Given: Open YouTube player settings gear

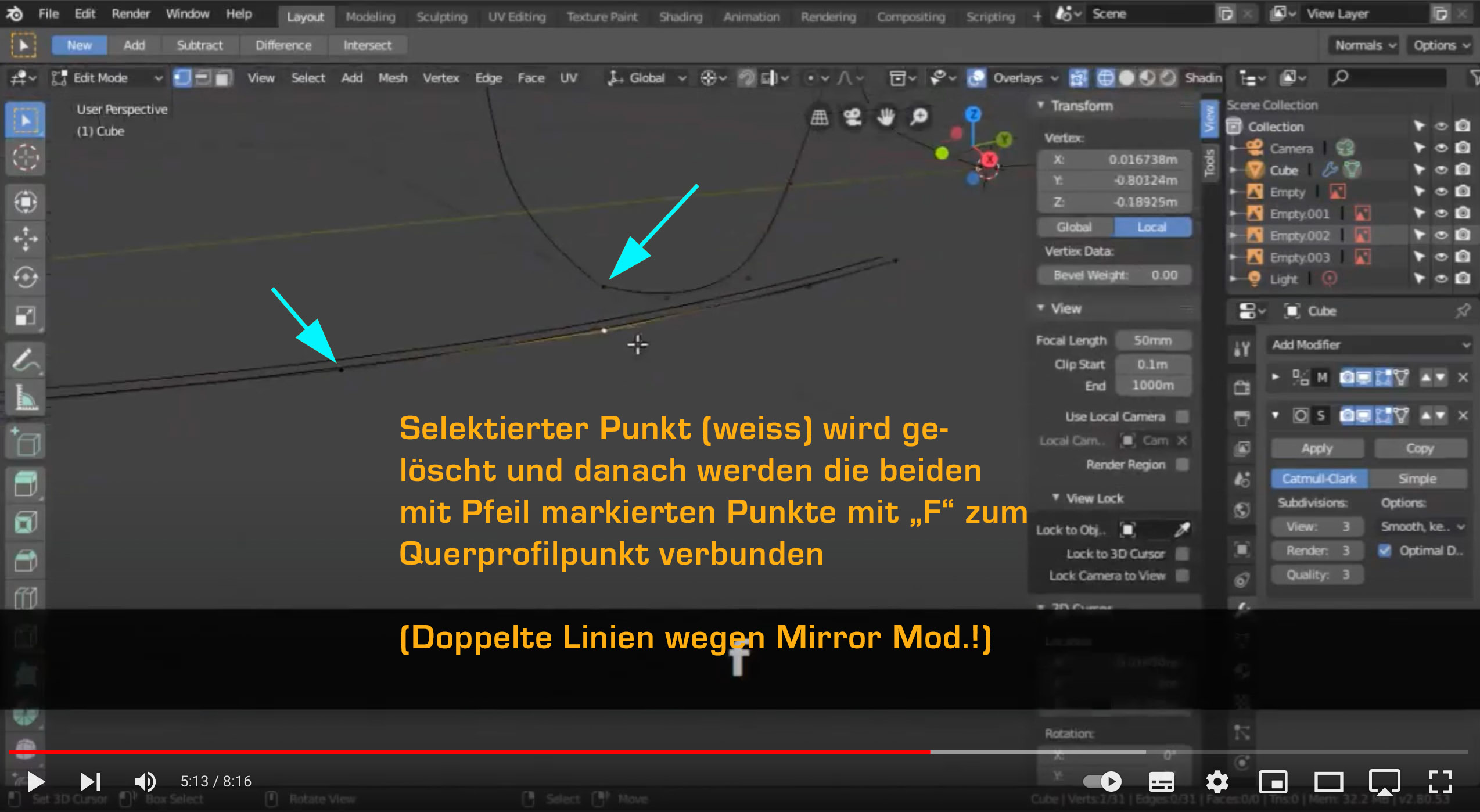Looking at the screenshot, I should click(1216, 782).
